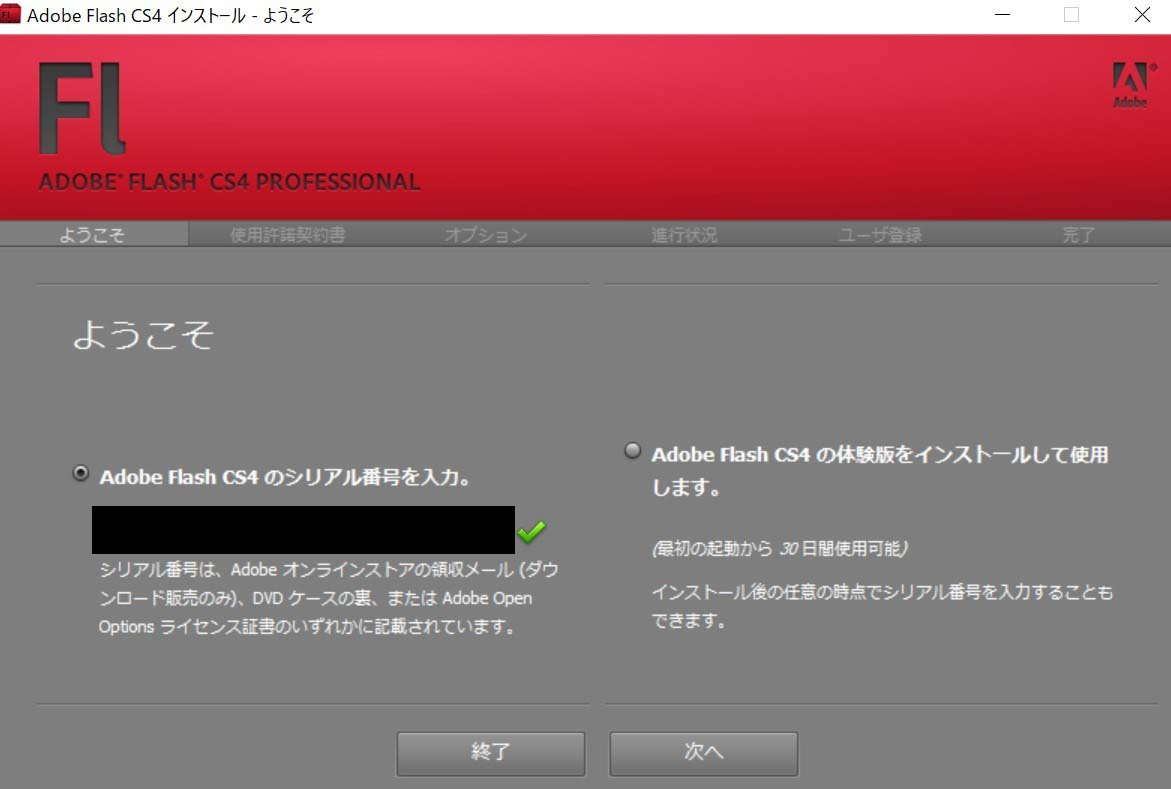The image size is (1171, 789).
Task: Open the 進行状況 step tab
Action: (684, 235)
